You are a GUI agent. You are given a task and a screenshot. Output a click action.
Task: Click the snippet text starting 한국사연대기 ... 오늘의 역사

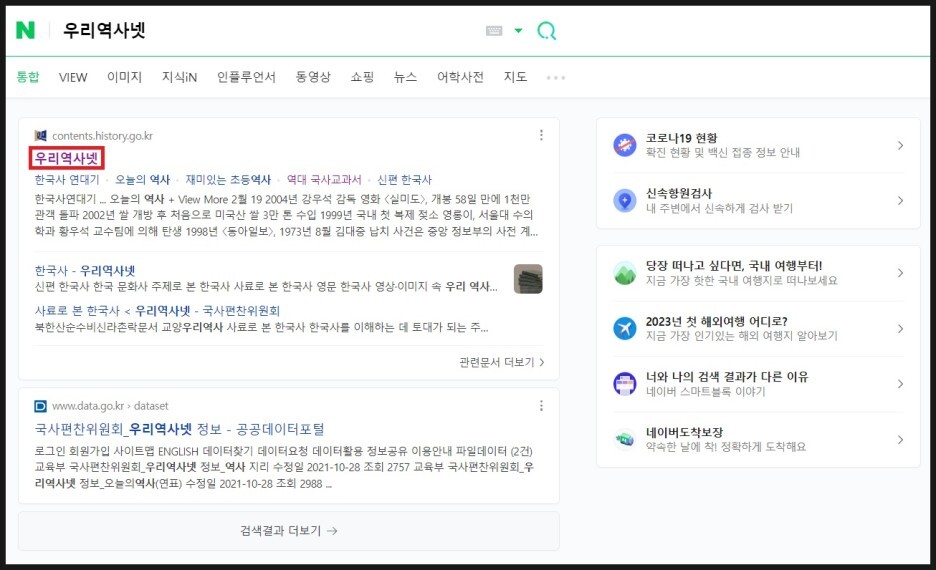tap(287, 215)
